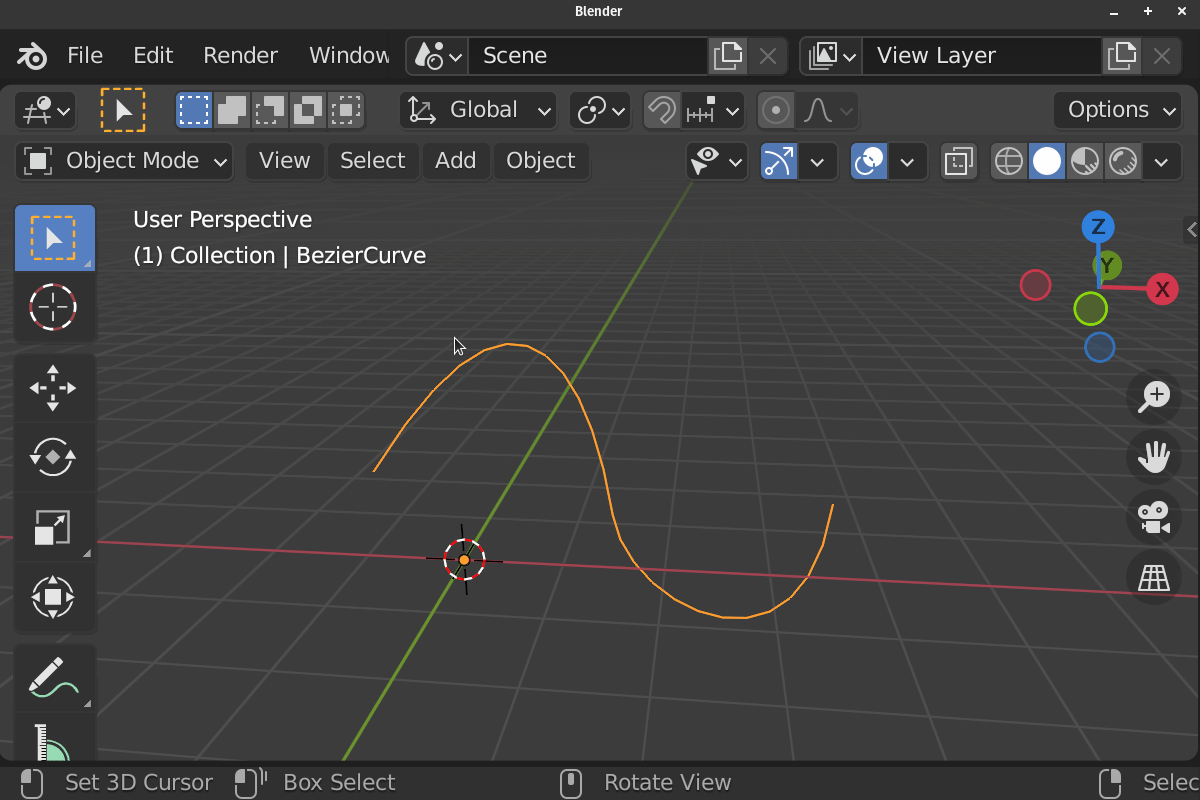Select the Rotate tool
The image size is (1200, 800).
click(x=54, y=457)
